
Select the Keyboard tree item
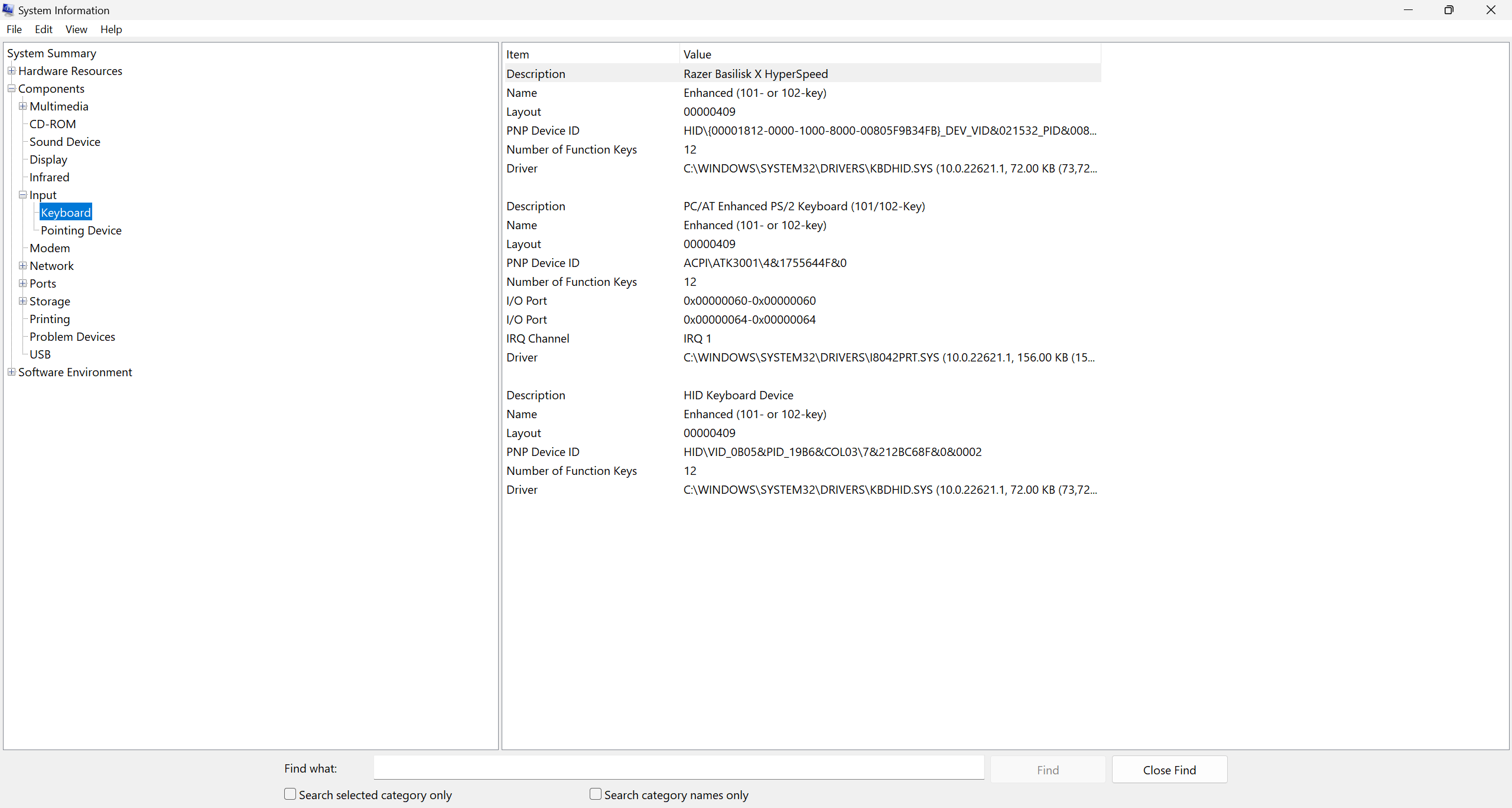coord(66,213)
